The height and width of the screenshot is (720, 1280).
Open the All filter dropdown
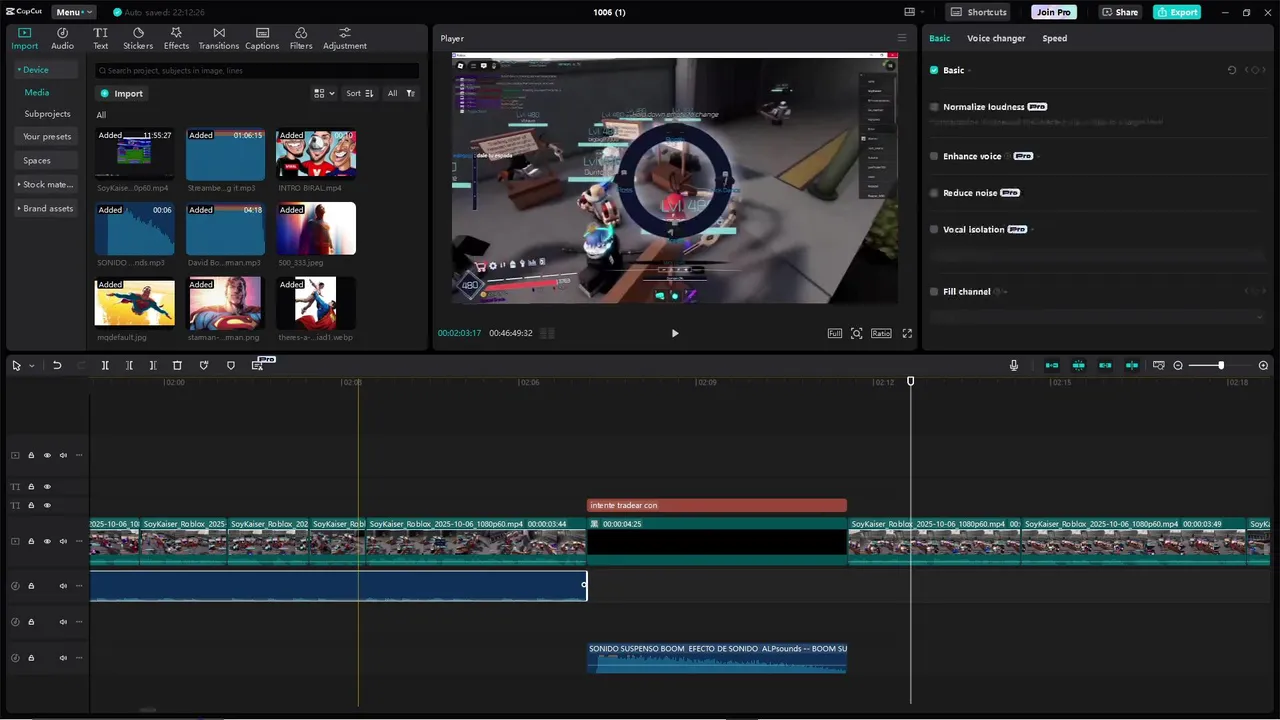pos(400,93)
